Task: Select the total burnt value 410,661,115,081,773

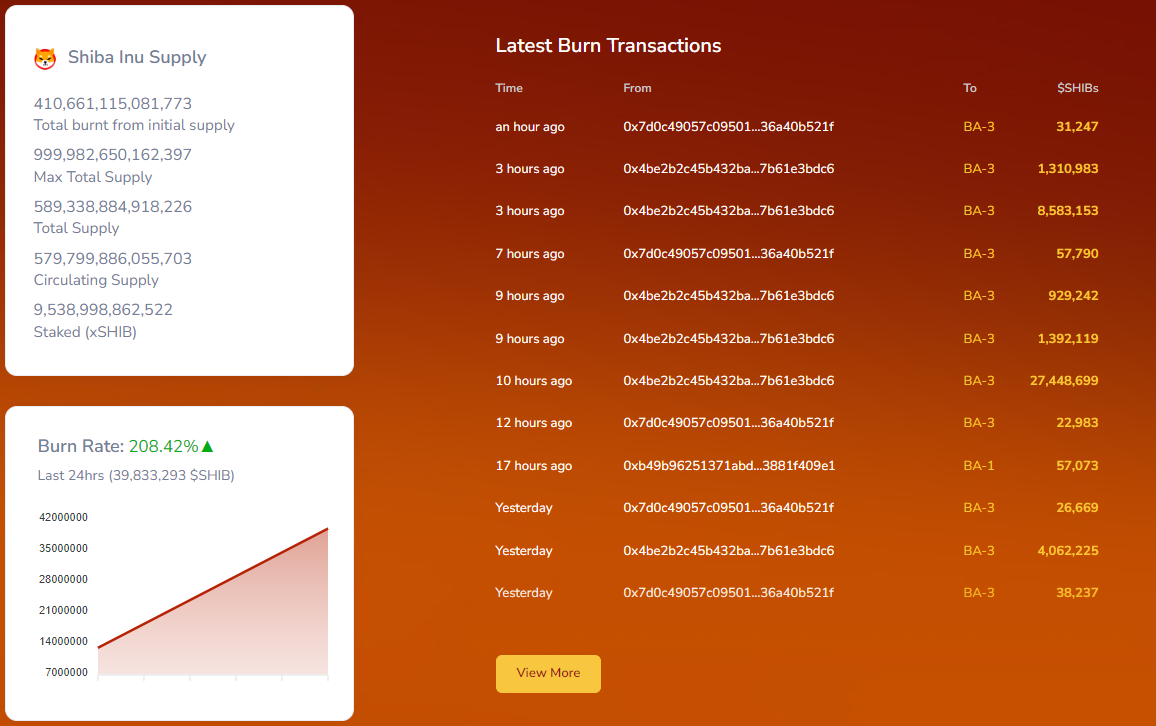Action: coord(113,104)
